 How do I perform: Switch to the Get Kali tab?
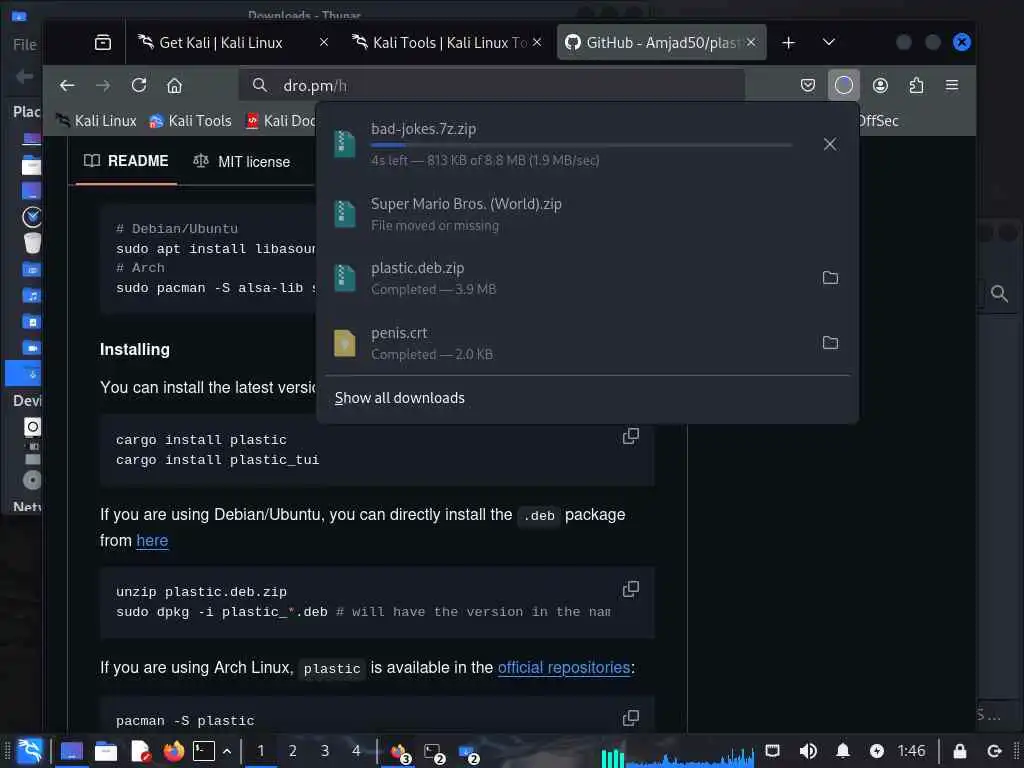[221, 42]
